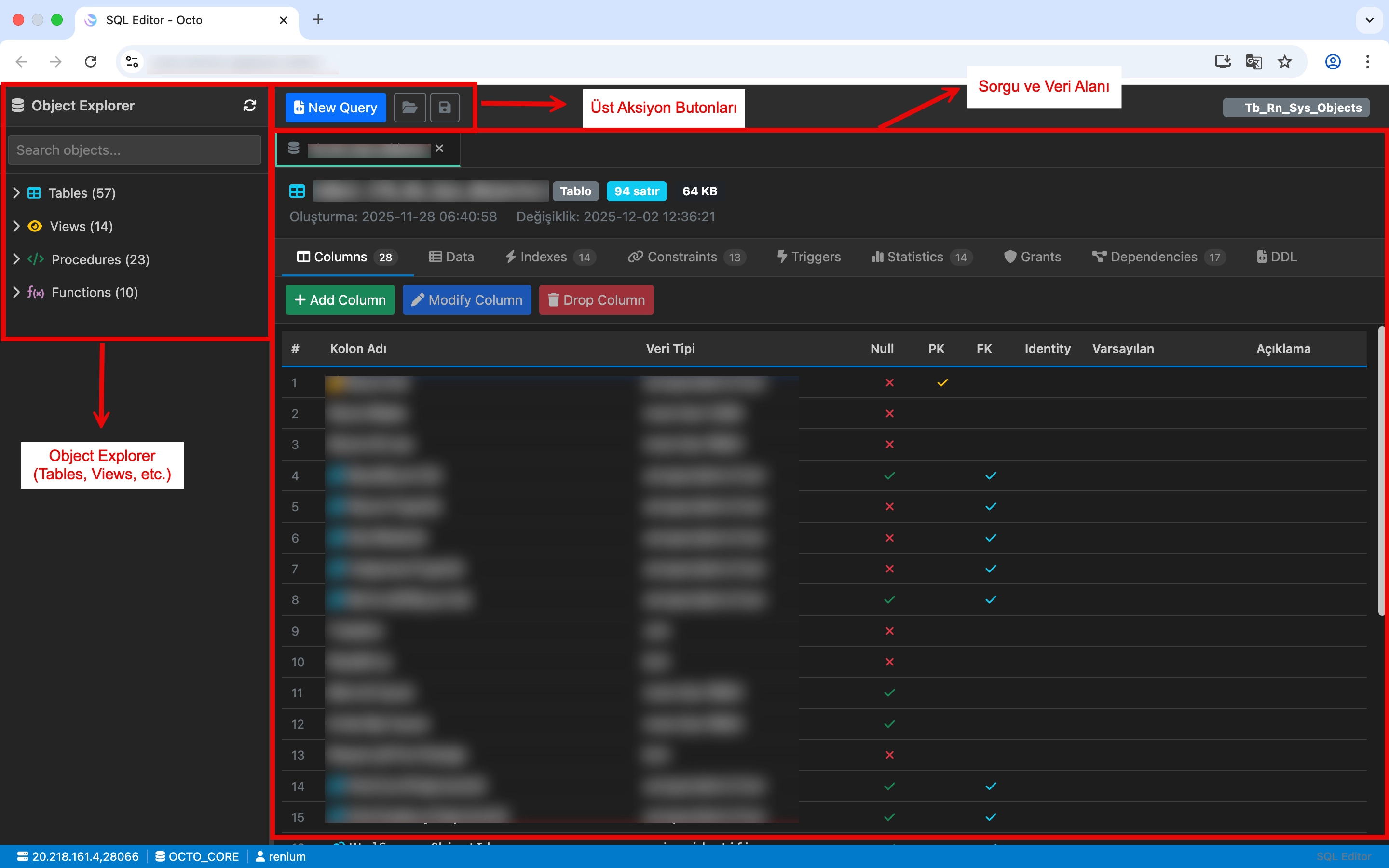The width and height of the screenshot is (1389, 868).
Task: Save the current query using save icon
Action: [x=444, y=108]
